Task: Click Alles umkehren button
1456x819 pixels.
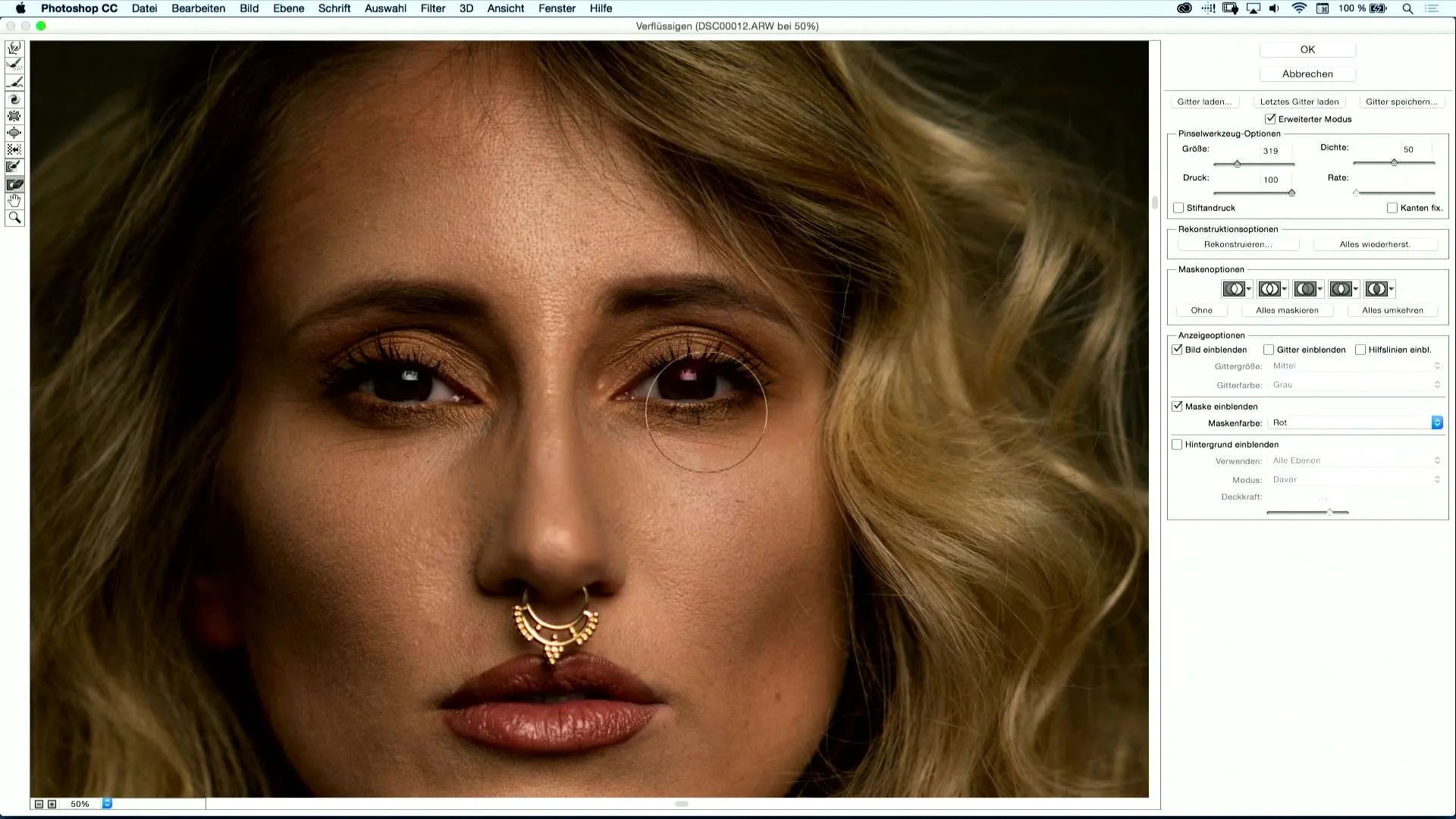Action: coord(1392,310)
